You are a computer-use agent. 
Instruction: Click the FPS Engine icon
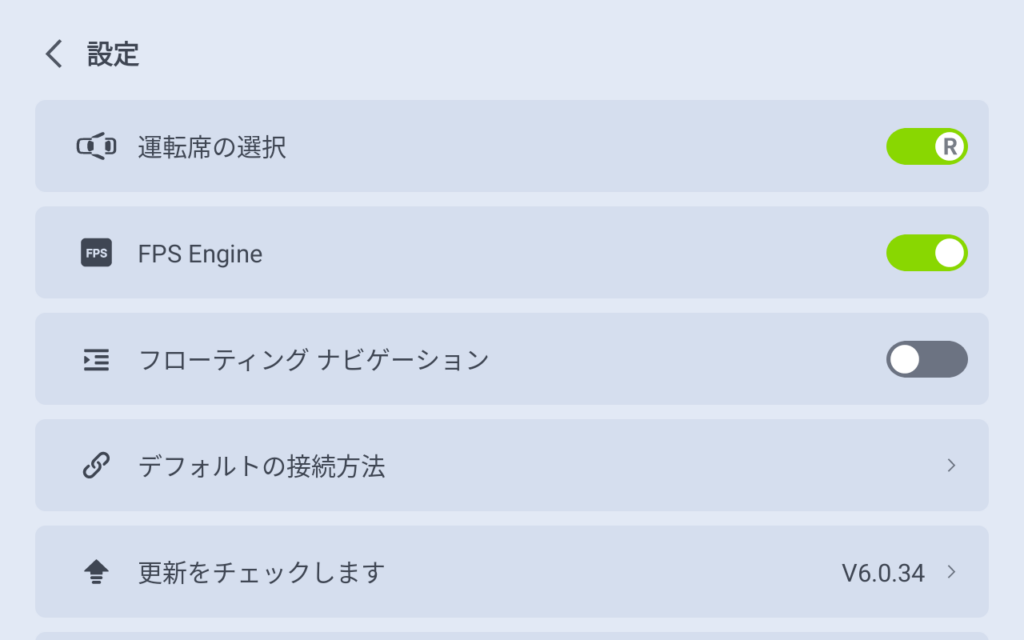96,254
